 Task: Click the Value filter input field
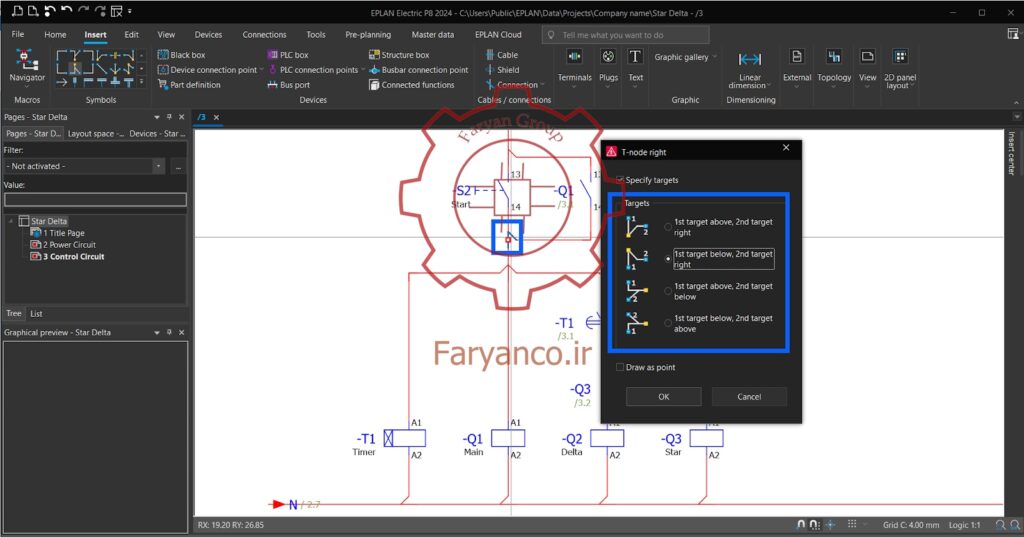point(95,200)
